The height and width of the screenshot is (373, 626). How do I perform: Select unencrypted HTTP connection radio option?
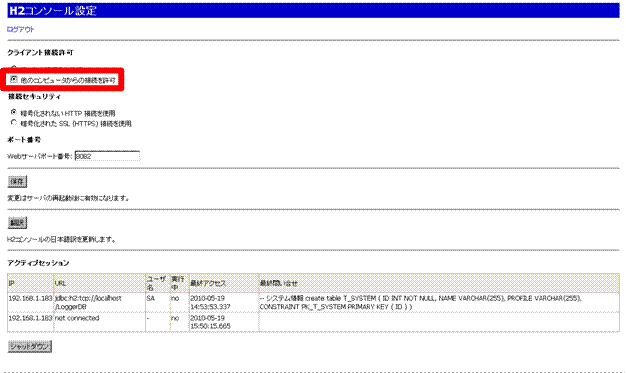pos(14,112)
